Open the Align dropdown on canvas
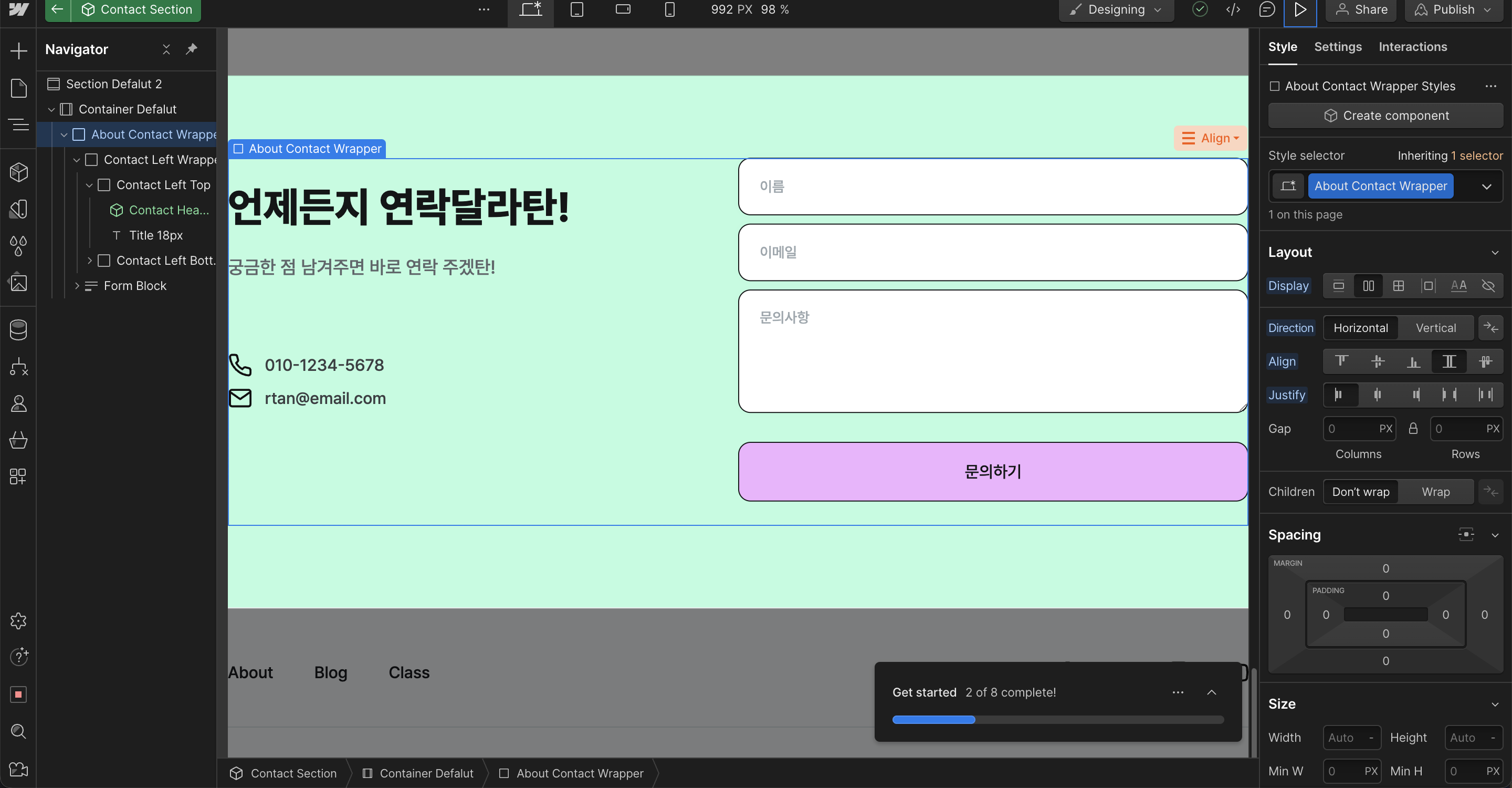Screen dimensions: 1512x788 click(1210, 139)
